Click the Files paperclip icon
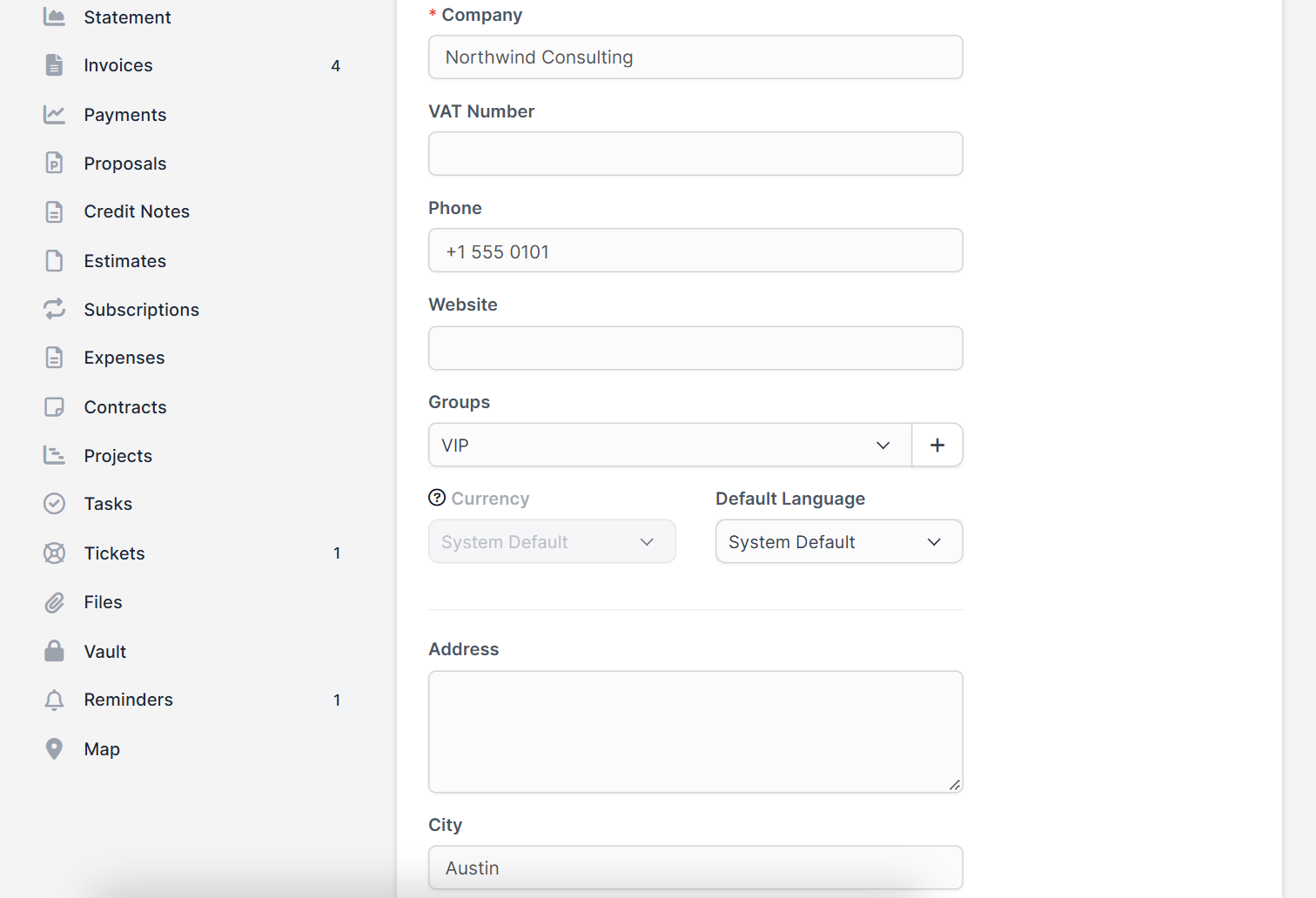Screen dimensions: 1316x898 pyautogui.click(x=54, y=602)
